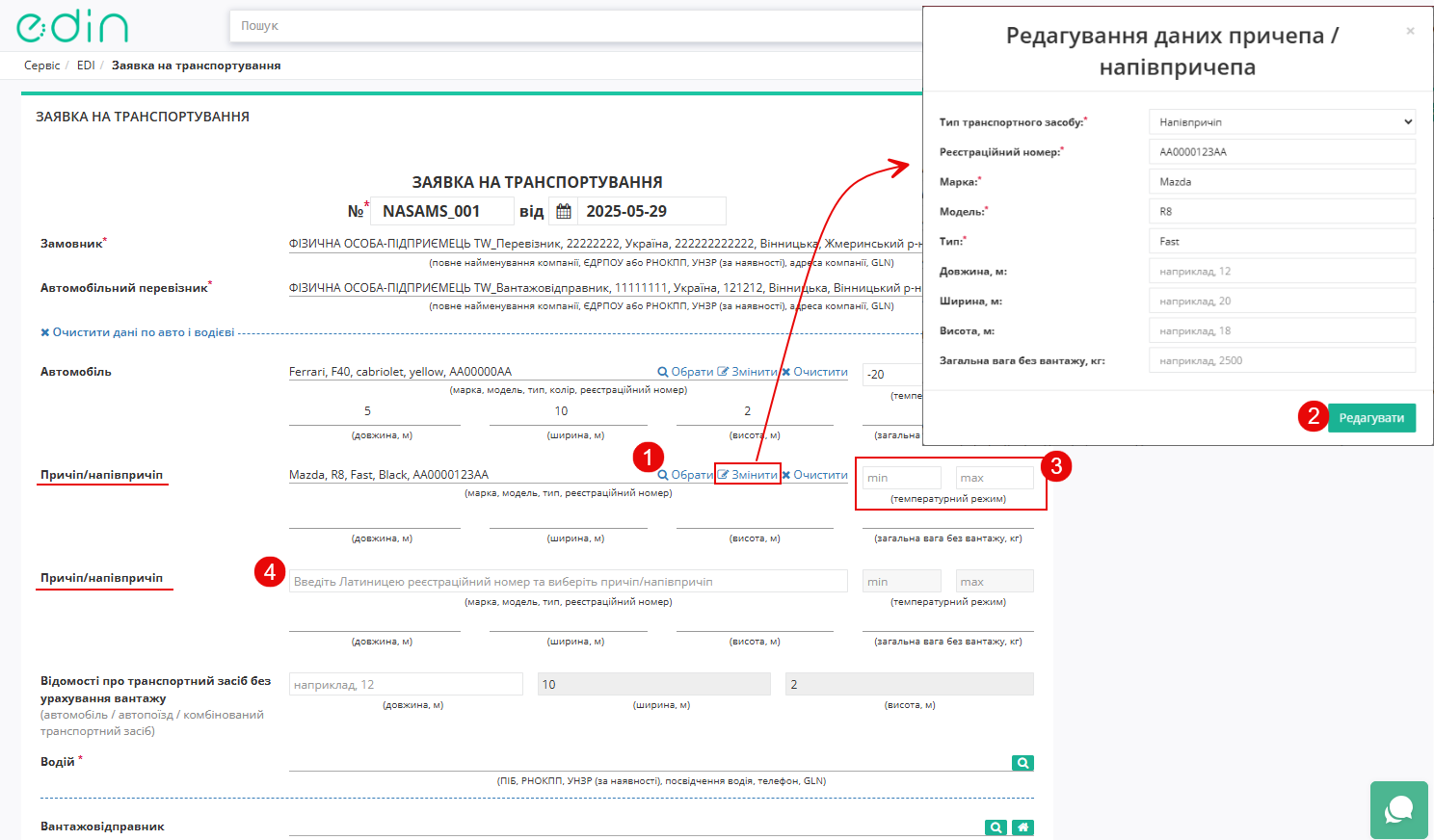The image size is (1434, 840).
Task: Click the second trailer registration number input
Action: click(569, 582)
